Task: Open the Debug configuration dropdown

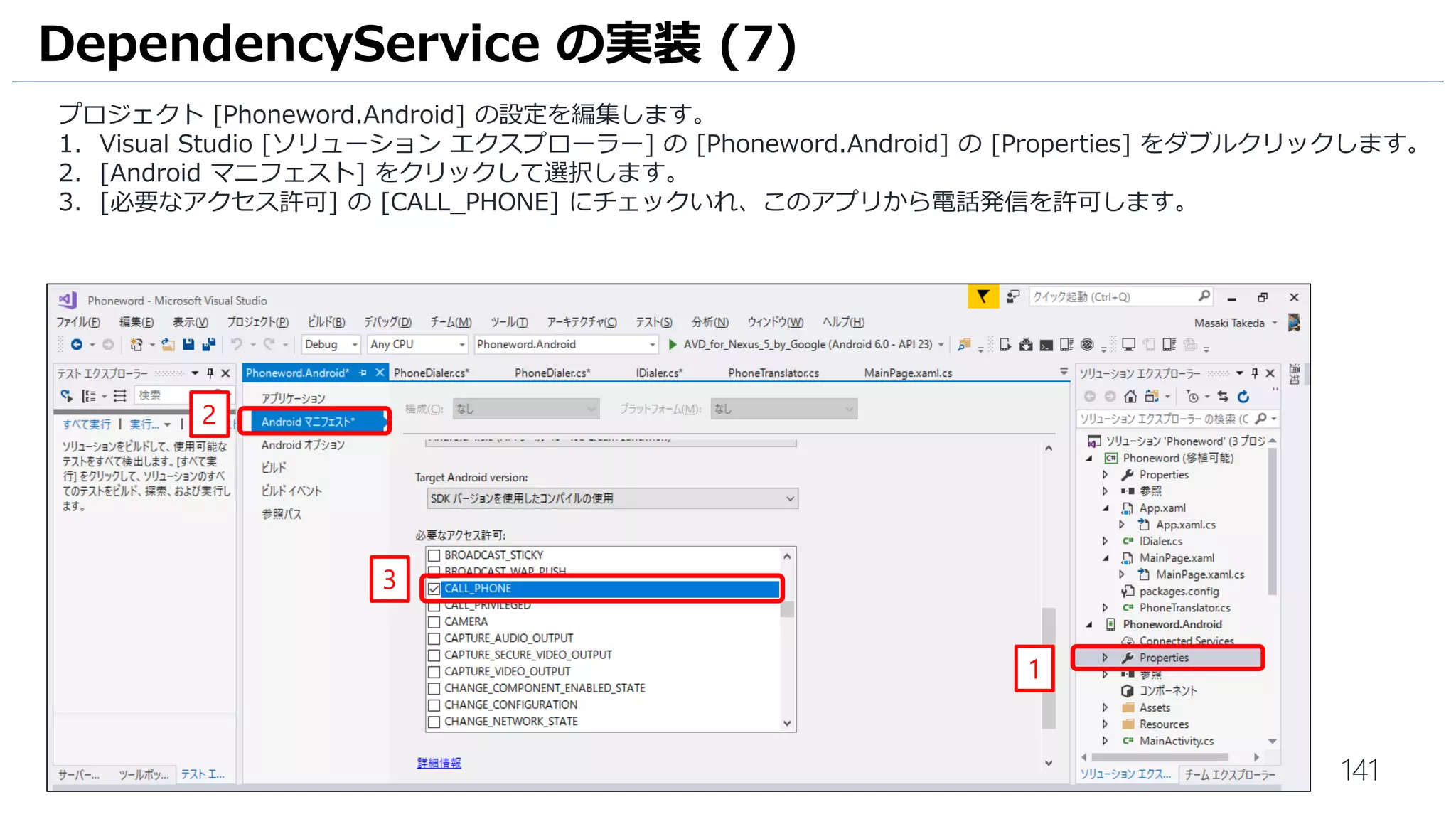Action: point(331,345)
